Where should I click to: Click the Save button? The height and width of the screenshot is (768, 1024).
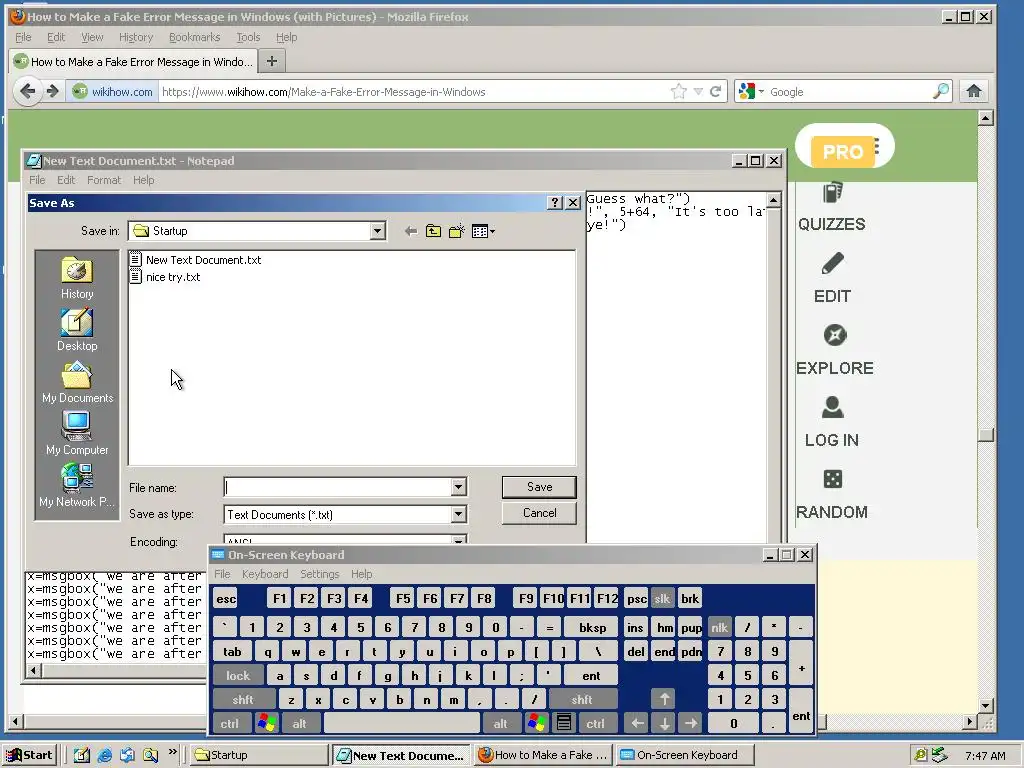click(539, 487)
